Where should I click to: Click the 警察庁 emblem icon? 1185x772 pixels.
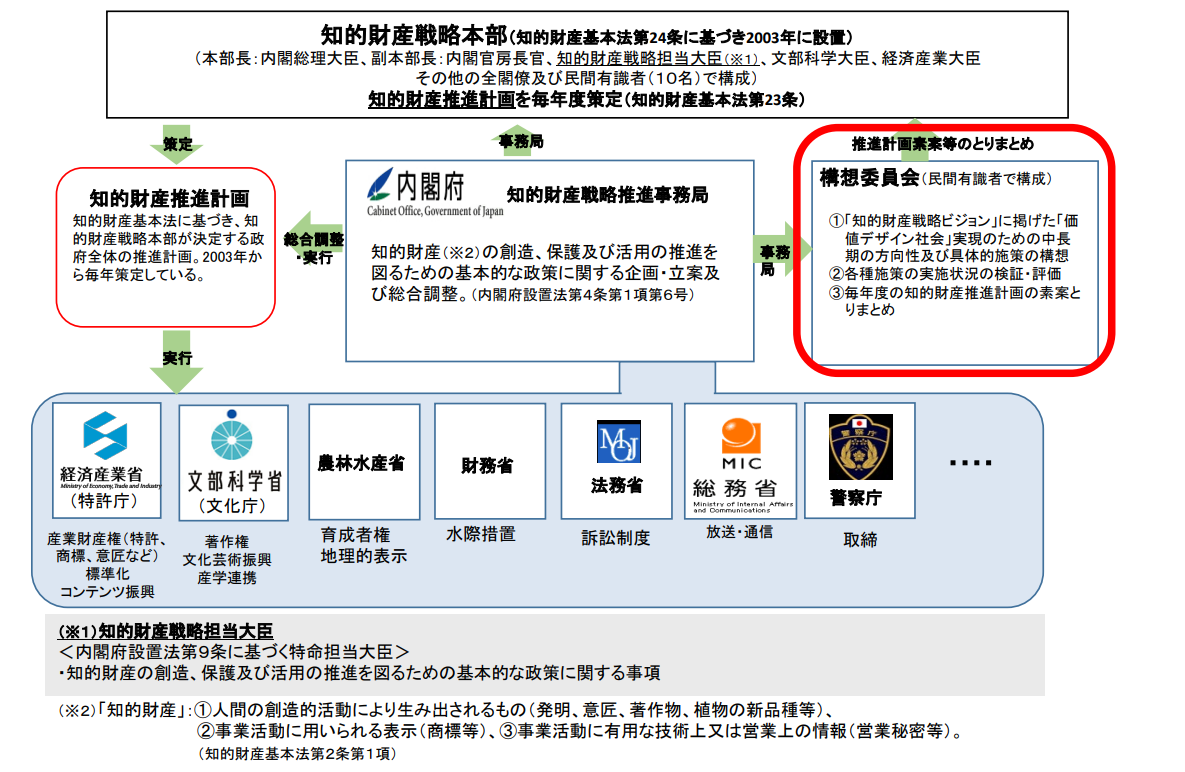859,448
